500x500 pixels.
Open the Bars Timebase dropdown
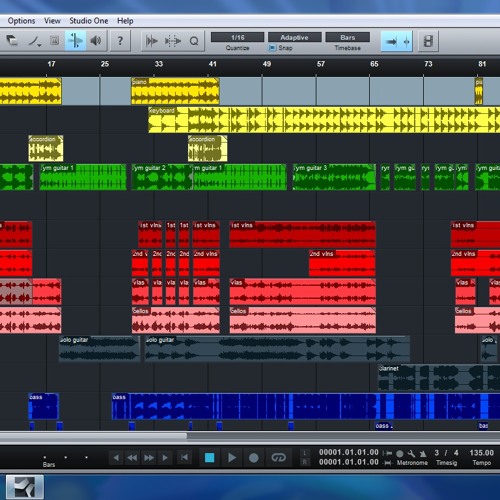click(x=348, y=37)
